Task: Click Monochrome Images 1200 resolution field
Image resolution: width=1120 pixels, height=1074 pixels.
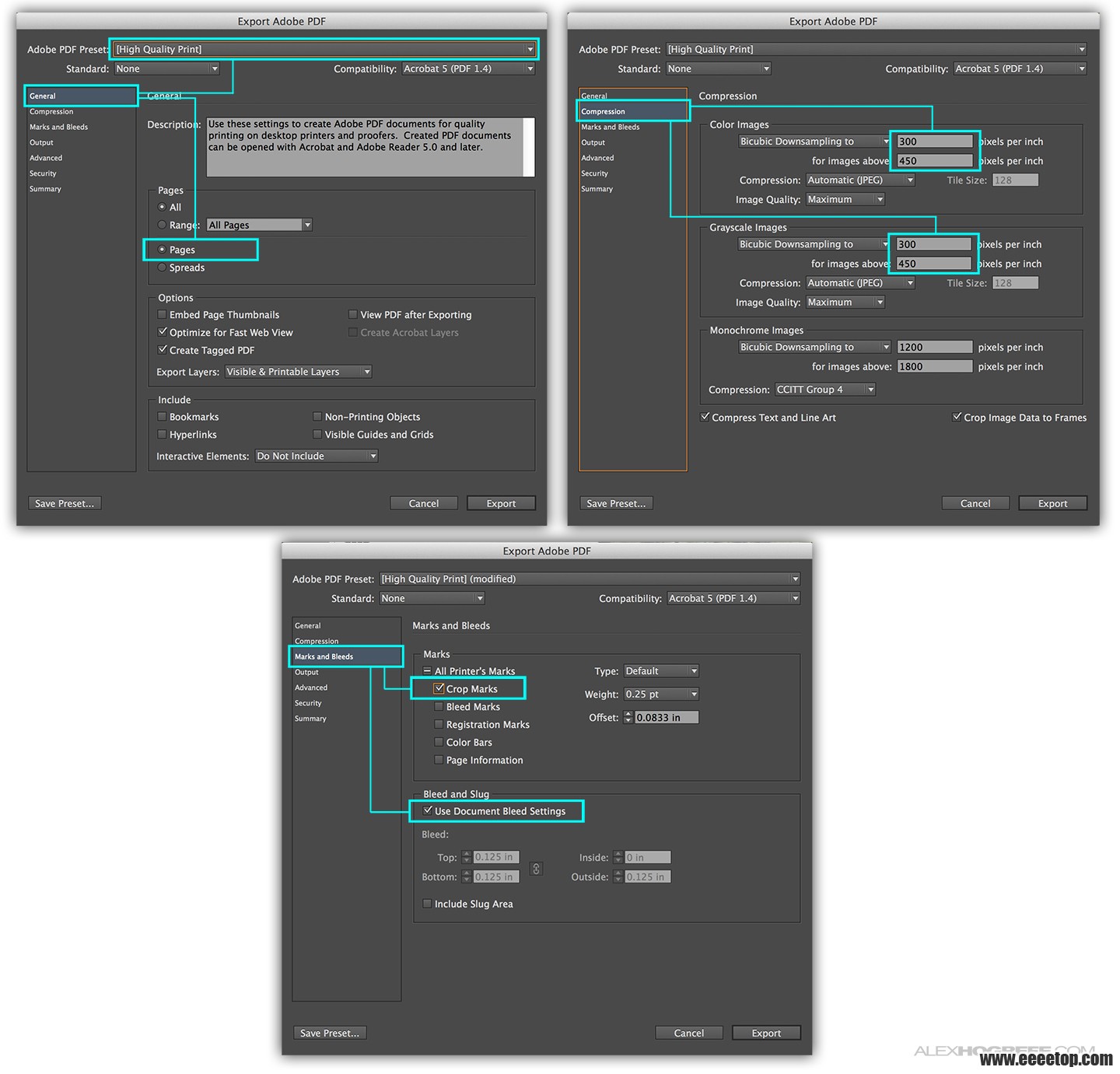Action: 934,347
